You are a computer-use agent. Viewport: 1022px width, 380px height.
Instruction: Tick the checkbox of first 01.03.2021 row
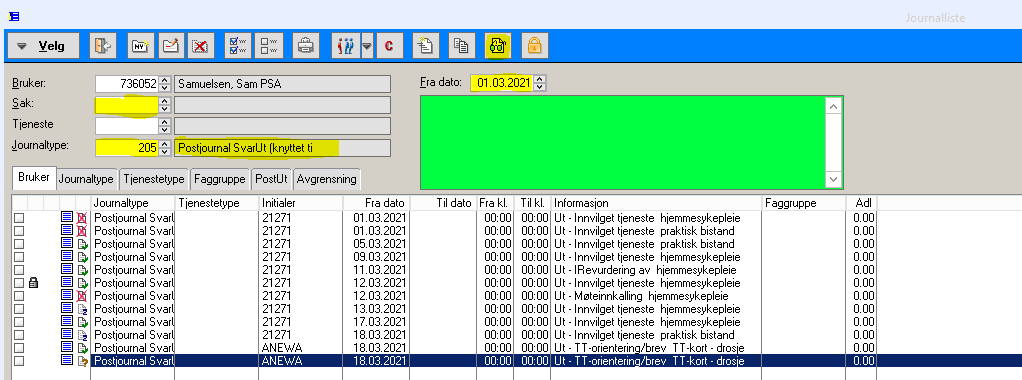point(19,218)
